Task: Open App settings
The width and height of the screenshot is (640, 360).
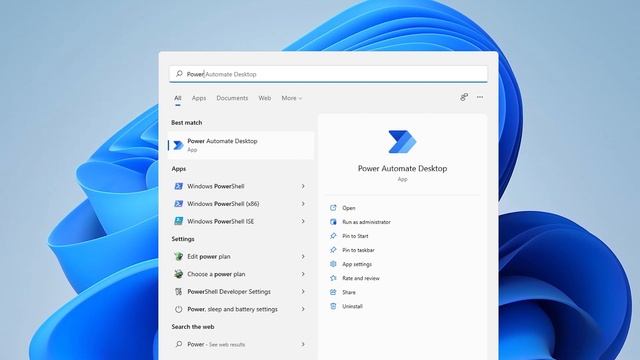Action: coord(357,264)
